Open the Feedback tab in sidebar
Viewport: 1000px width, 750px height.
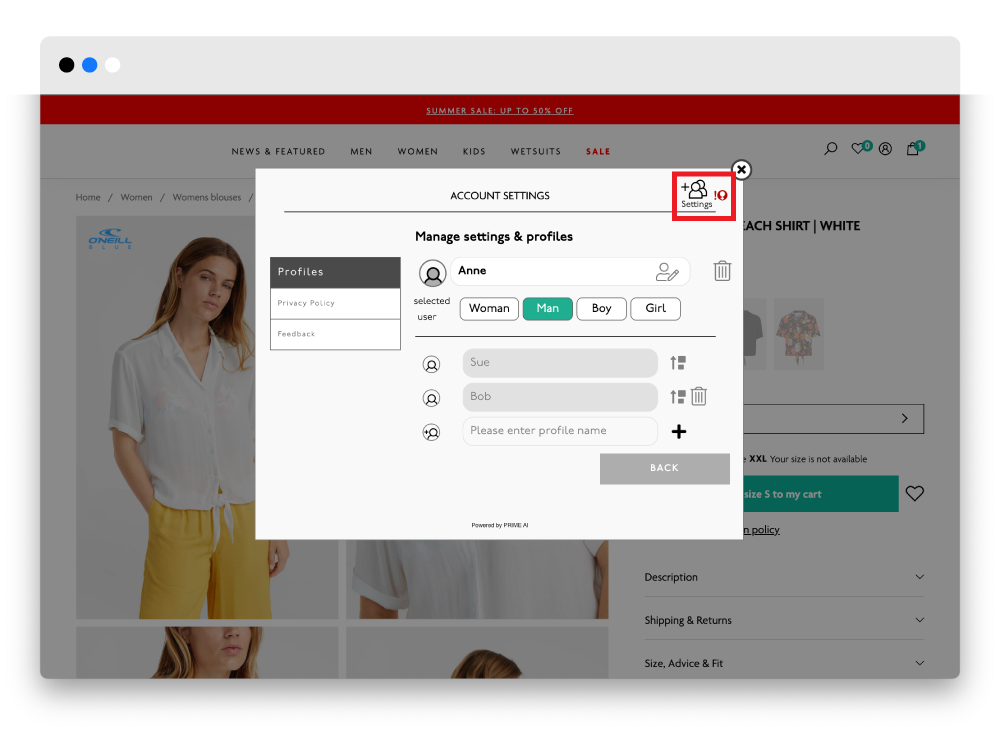335,334
